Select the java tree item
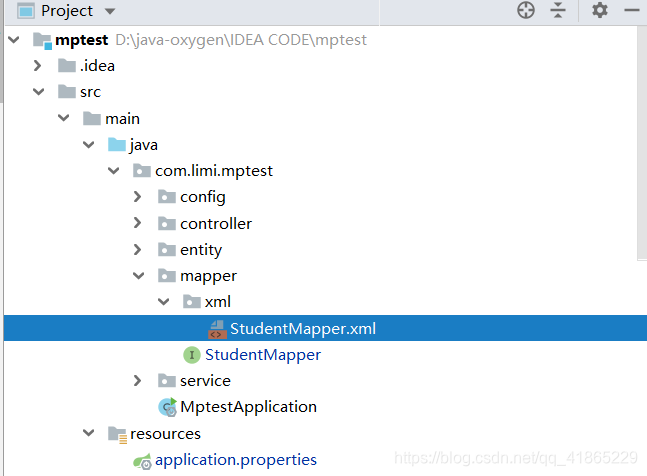Image resolution: width=647 pixels, height=476 pixels. tap(143, 145)
